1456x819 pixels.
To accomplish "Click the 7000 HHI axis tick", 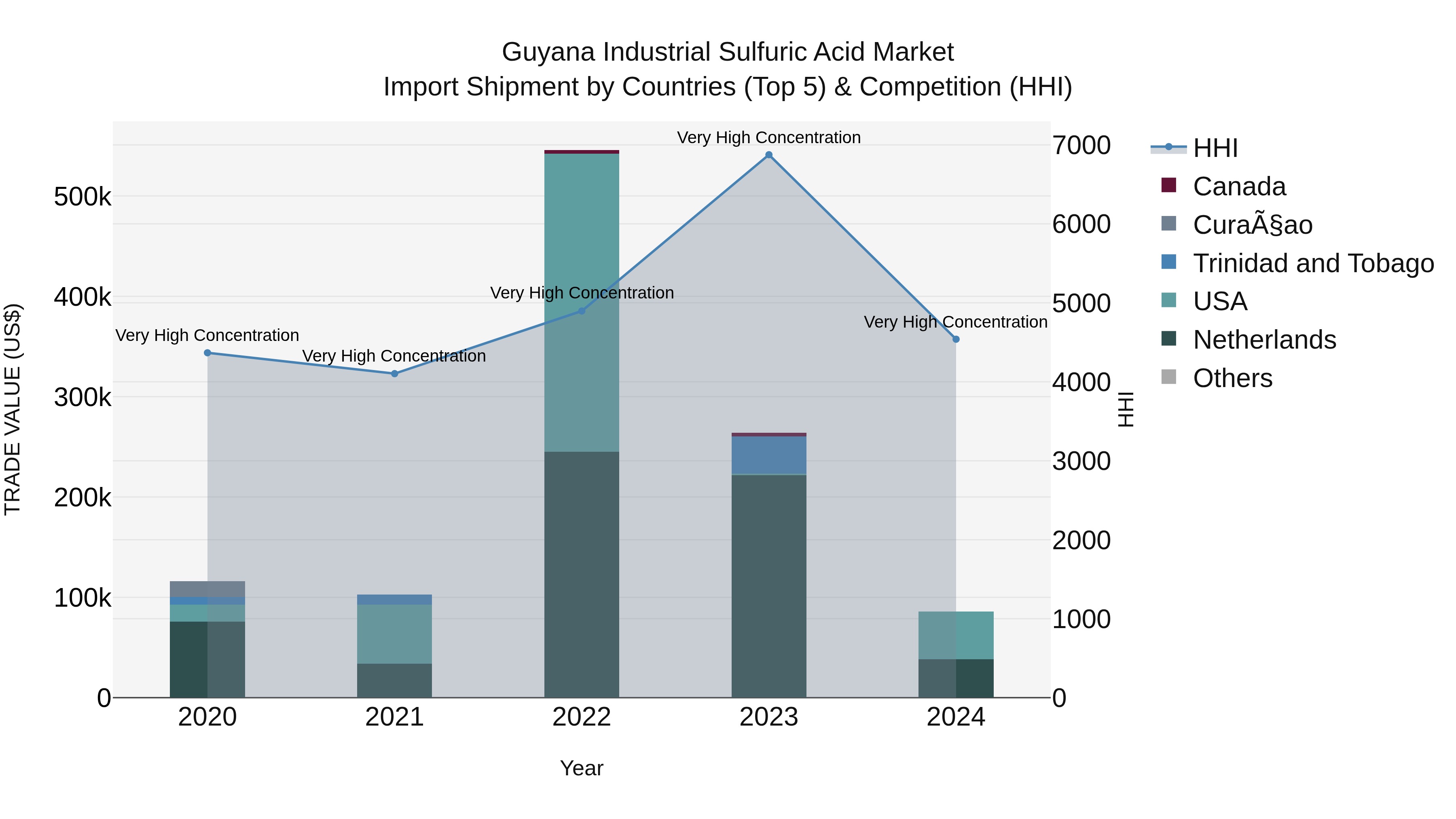I will 1081,146.
